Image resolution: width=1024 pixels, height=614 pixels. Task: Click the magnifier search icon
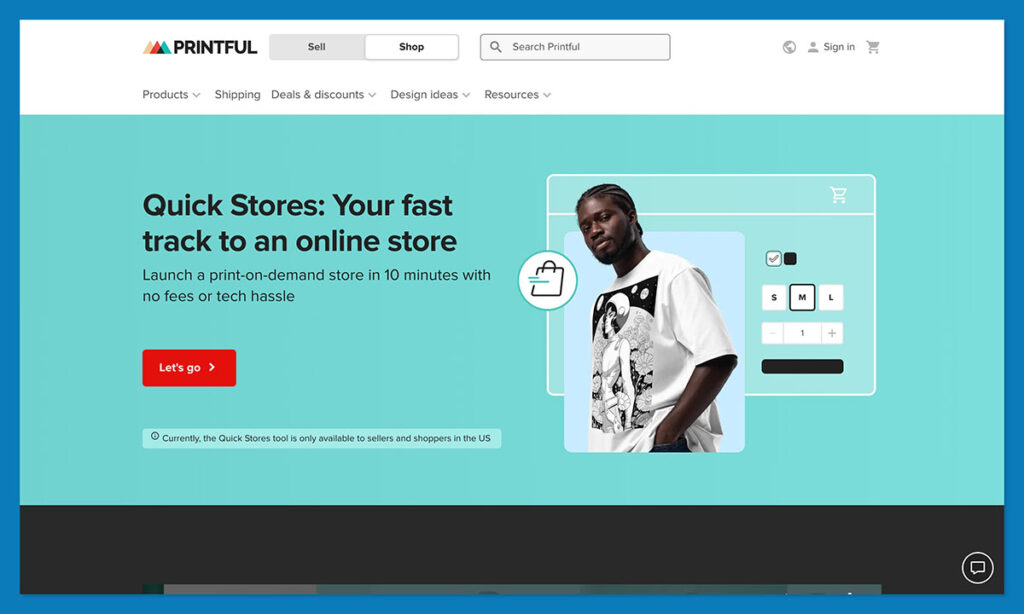496,47
